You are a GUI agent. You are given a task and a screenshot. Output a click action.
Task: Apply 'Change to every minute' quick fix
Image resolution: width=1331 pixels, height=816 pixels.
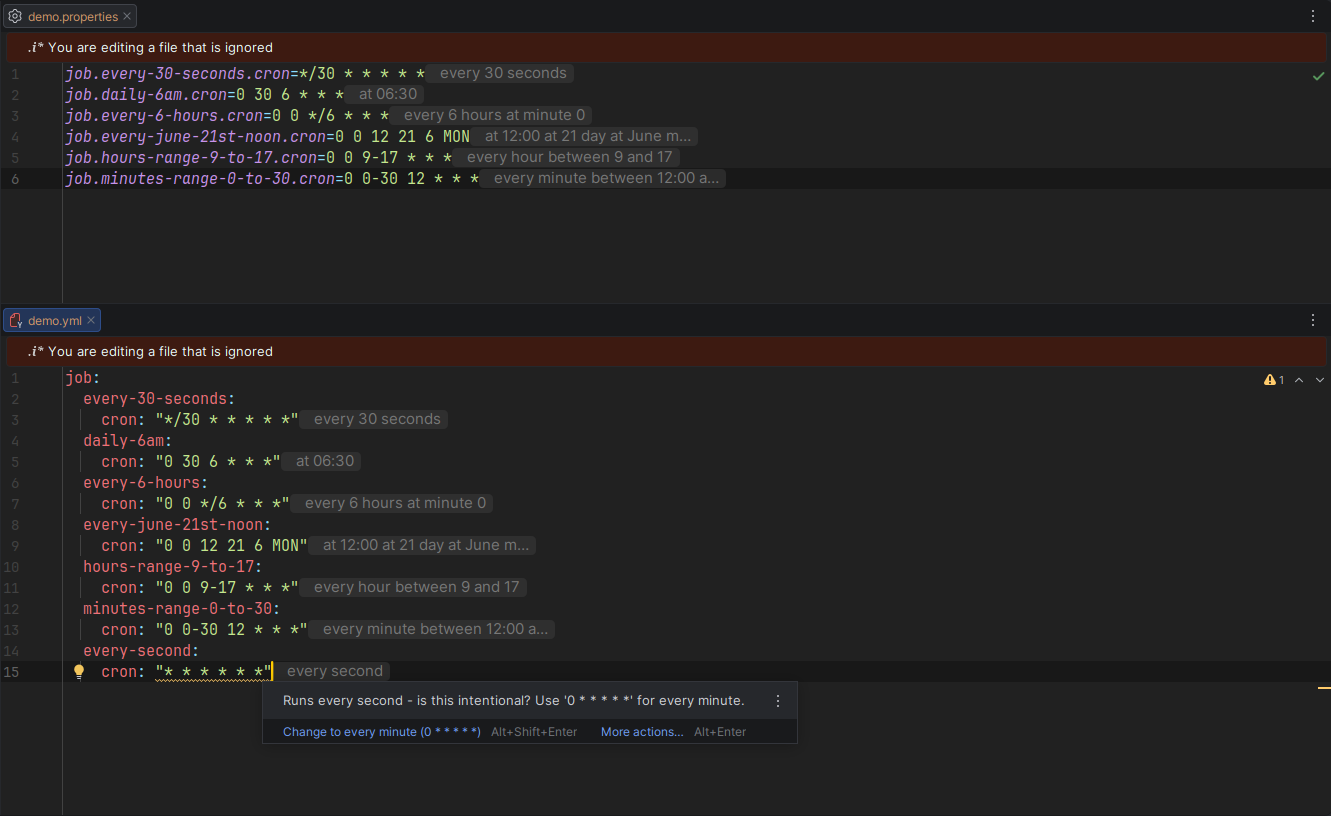[x=381, y=732]
